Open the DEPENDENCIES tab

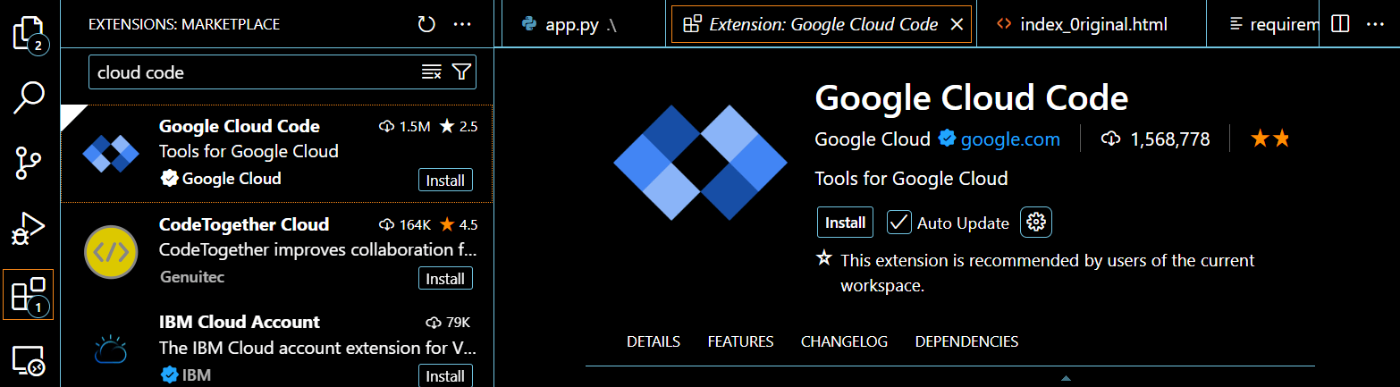(966, 342)
